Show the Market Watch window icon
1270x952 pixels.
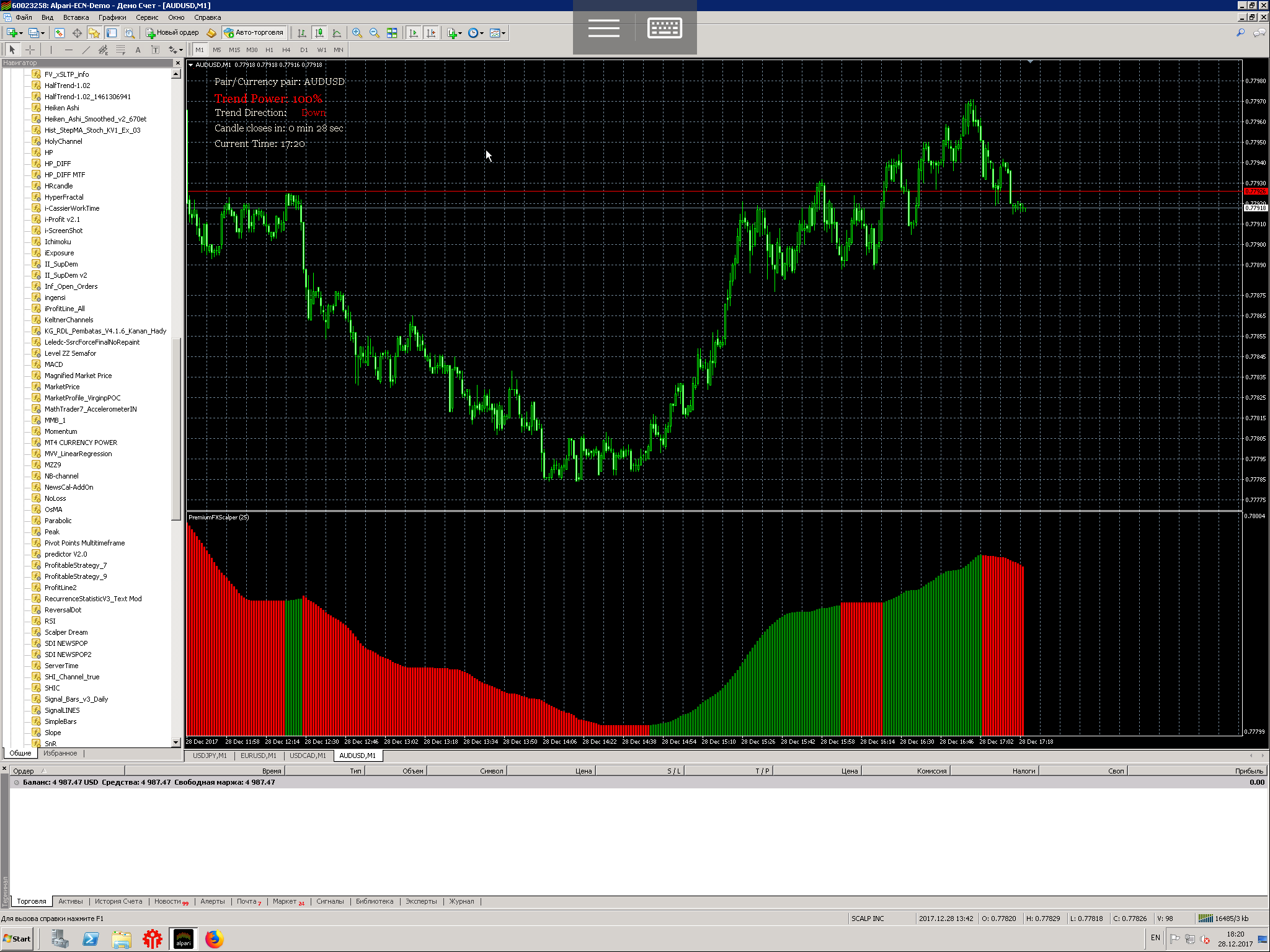[x=60, y=33]
